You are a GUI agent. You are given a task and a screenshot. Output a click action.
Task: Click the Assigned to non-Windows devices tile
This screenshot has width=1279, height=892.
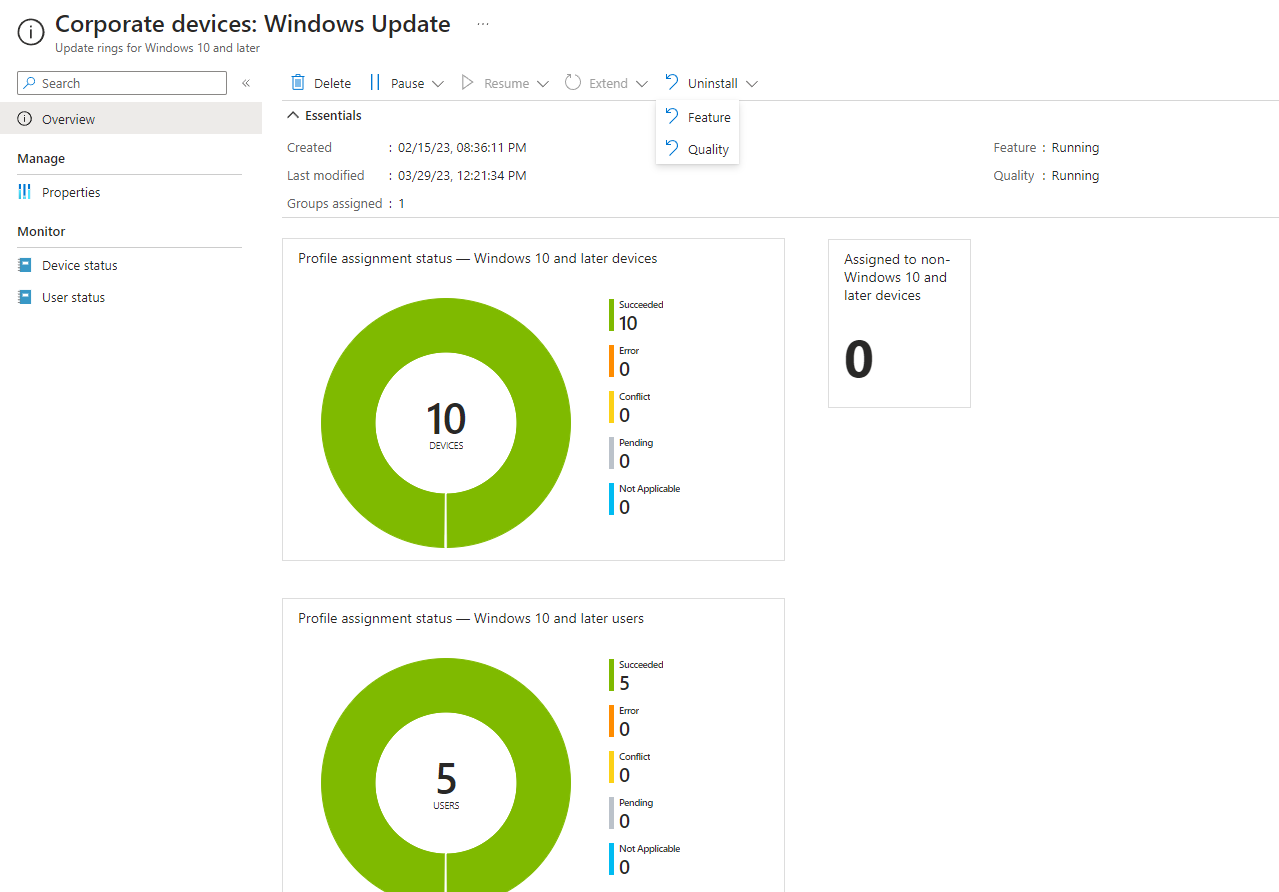(899, 323)
